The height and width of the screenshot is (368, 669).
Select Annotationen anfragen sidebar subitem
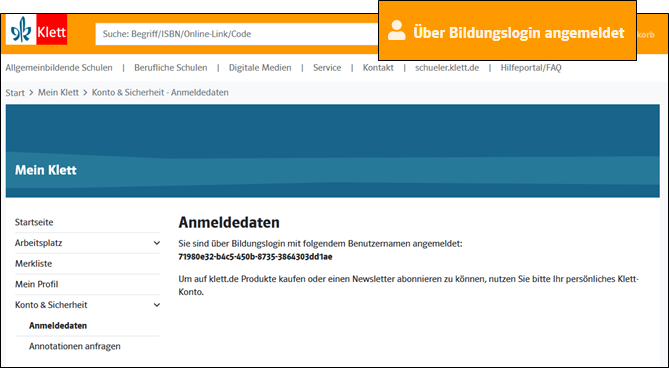click(75, 346)
